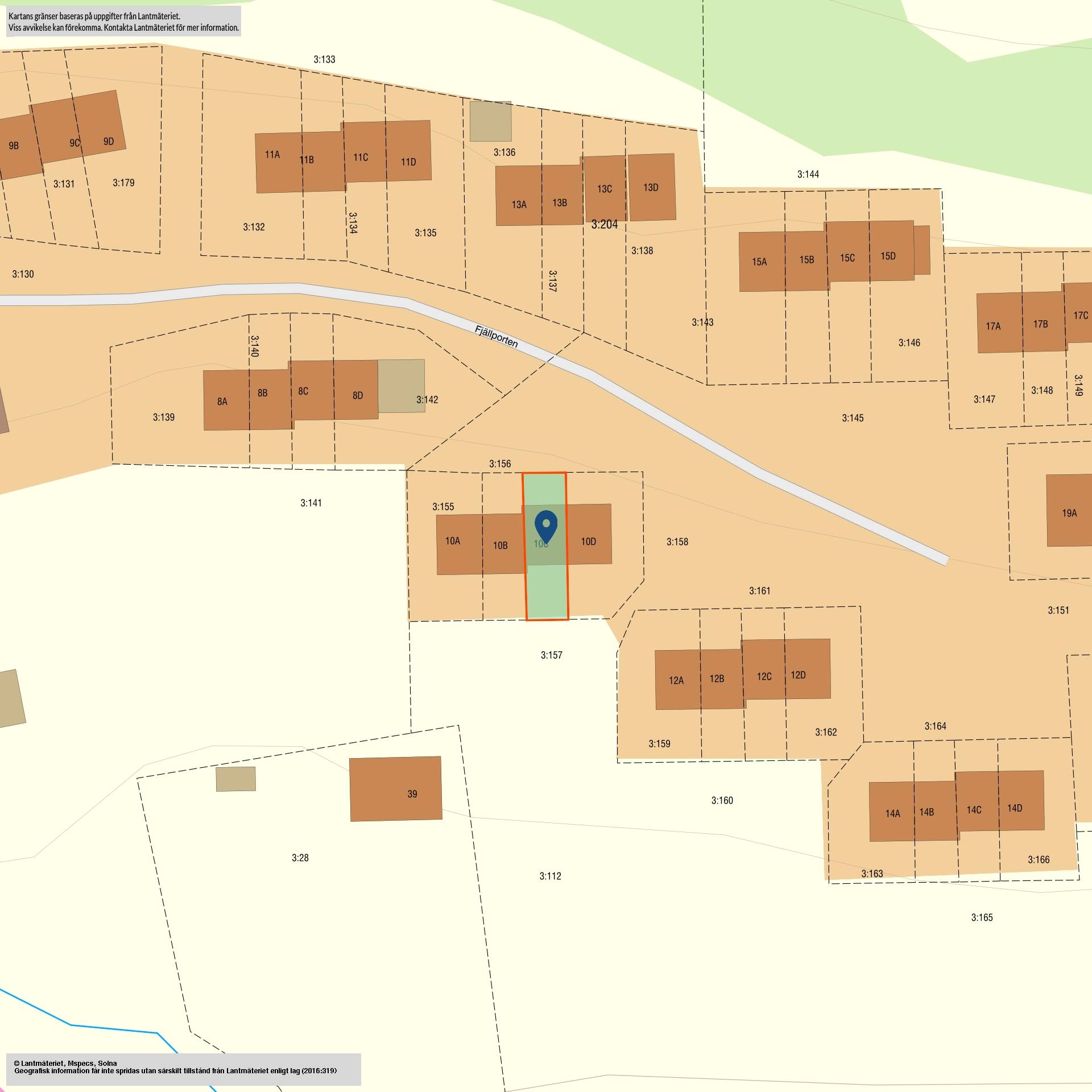Select building 10D on the map

click(589, 534)
